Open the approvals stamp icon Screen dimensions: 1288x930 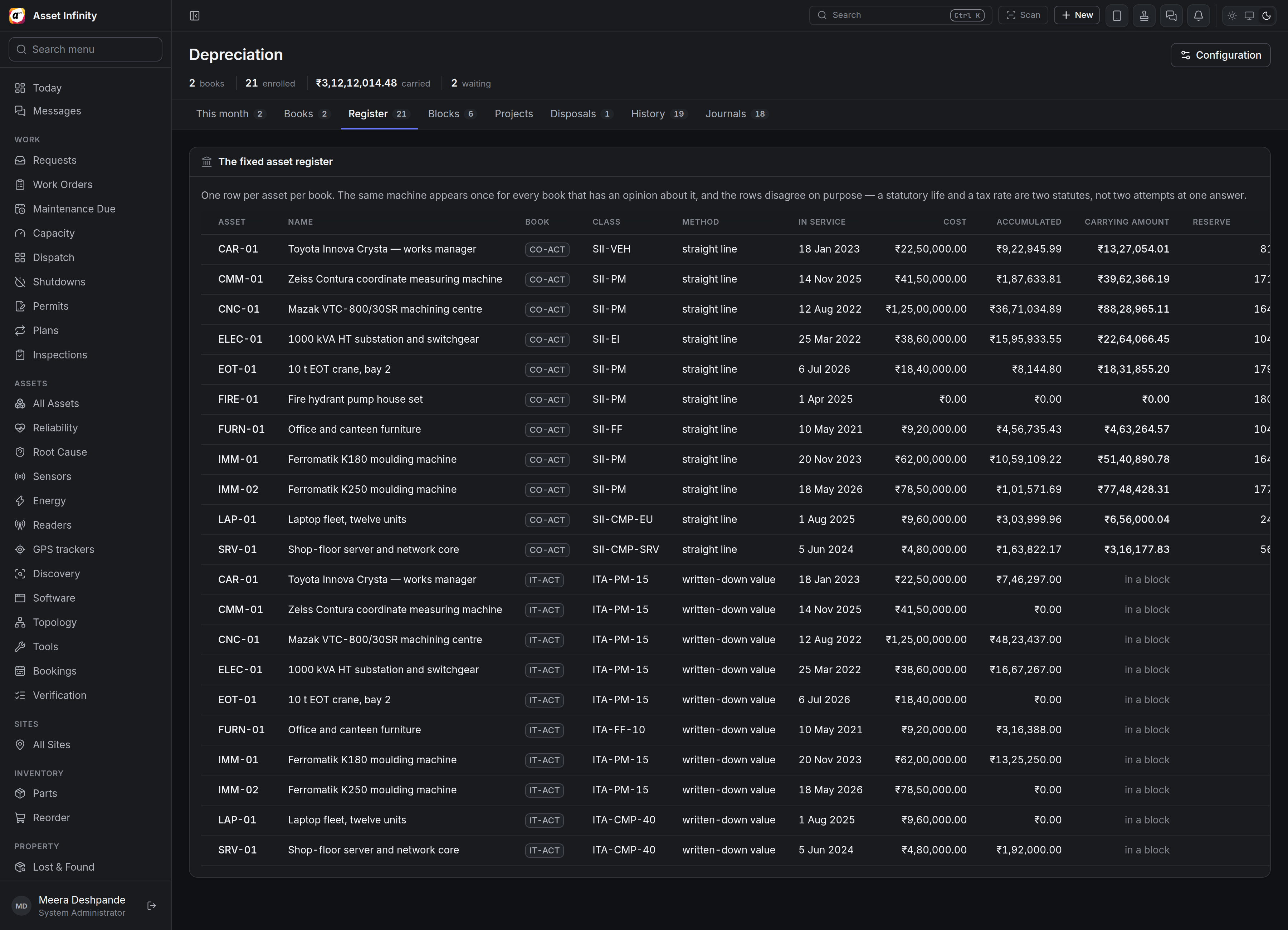point(1144,15)
